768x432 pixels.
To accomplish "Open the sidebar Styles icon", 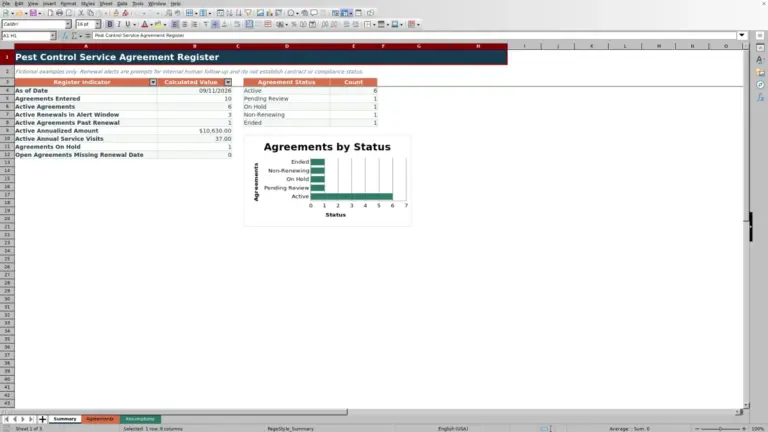I will click(x=760, y=60).
